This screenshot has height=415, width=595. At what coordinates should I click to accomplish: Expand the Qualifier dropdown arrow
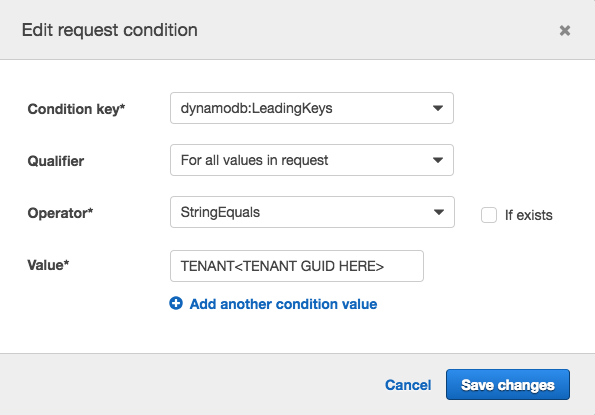click(438, 160)
